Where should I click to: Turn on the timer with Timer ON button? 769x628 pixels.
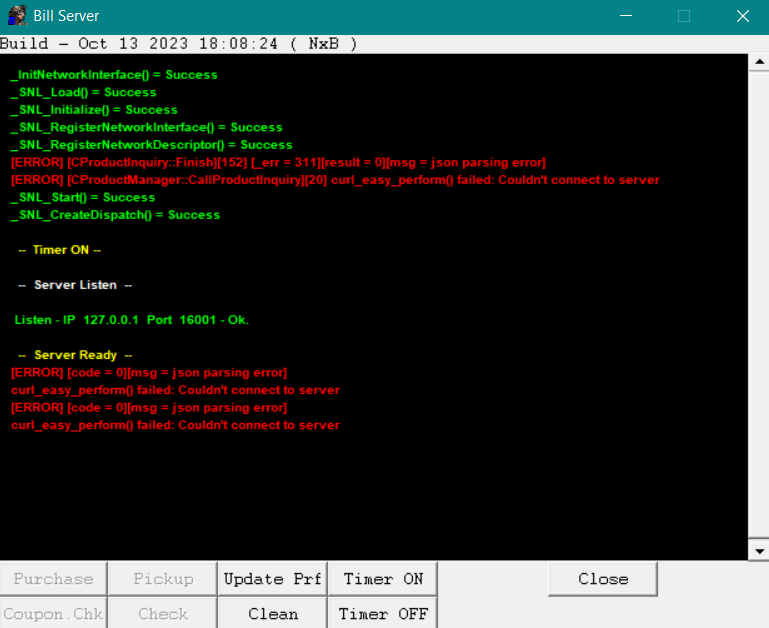tap(383, 579)
